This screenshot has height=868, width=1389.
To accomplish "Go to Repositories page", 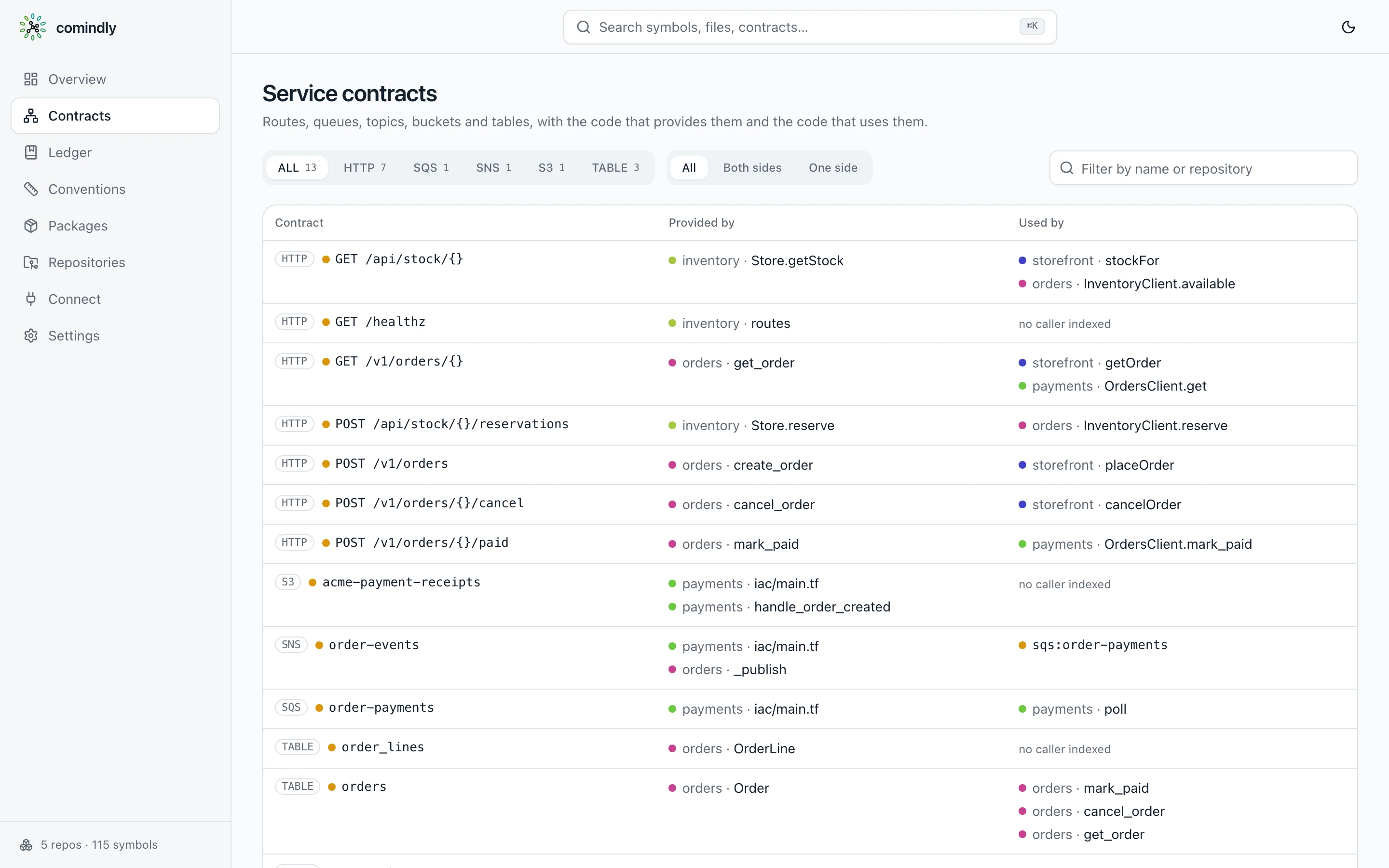I will pos(115,262).
